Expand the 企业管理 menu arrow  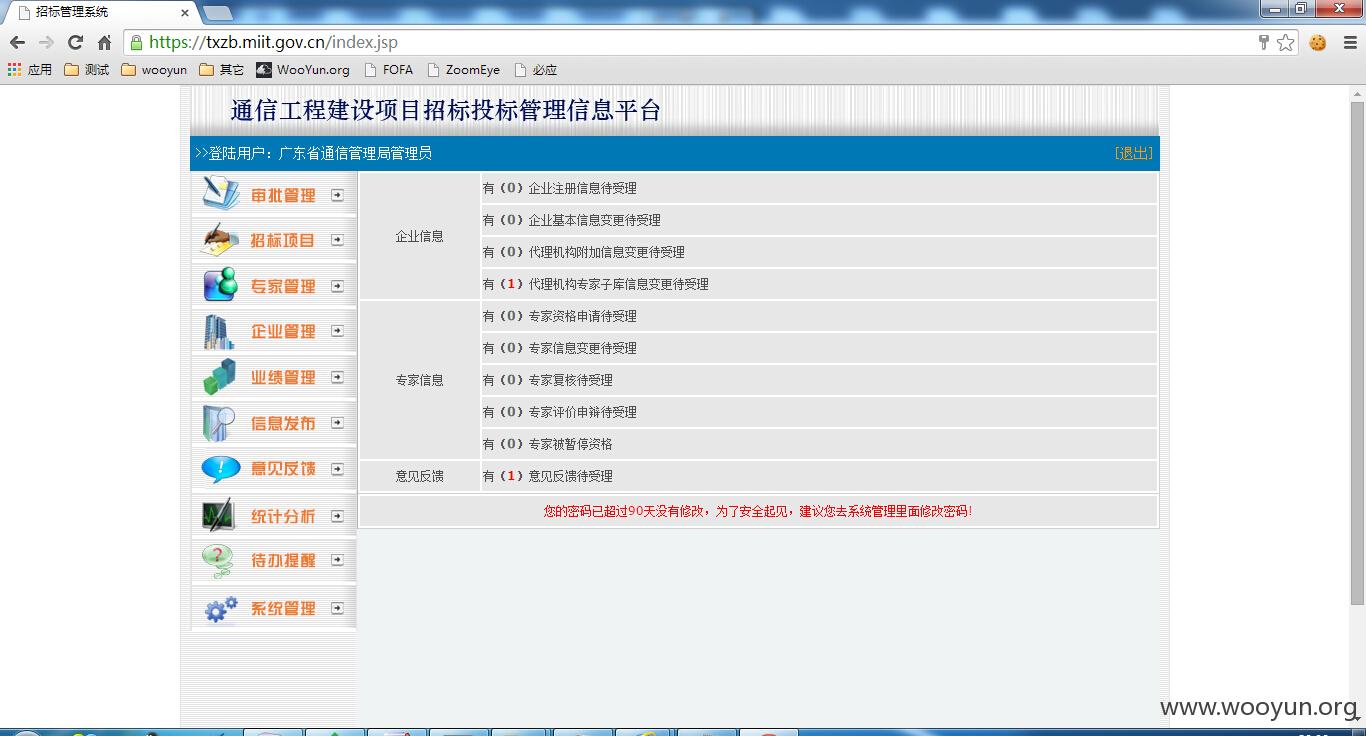coord(337,331)
